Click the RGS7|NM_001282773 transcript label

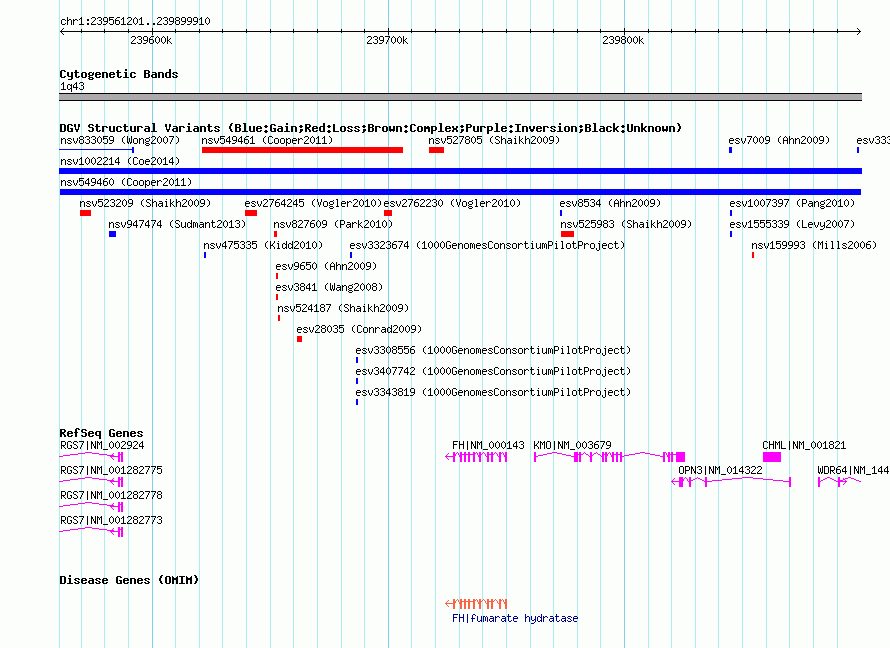(111, 520)
